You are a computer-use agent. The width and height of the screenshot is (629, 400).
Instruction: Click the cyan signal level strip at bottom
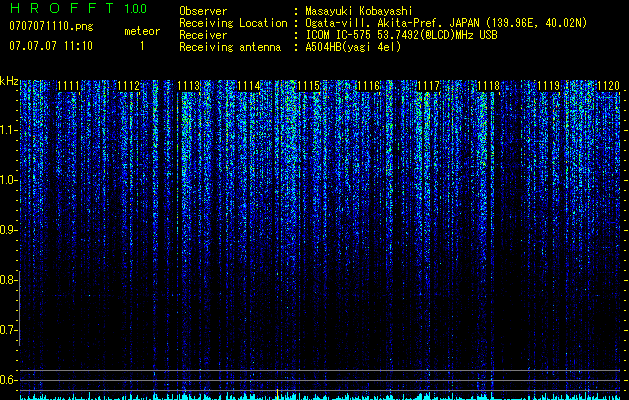pos(320,397)
